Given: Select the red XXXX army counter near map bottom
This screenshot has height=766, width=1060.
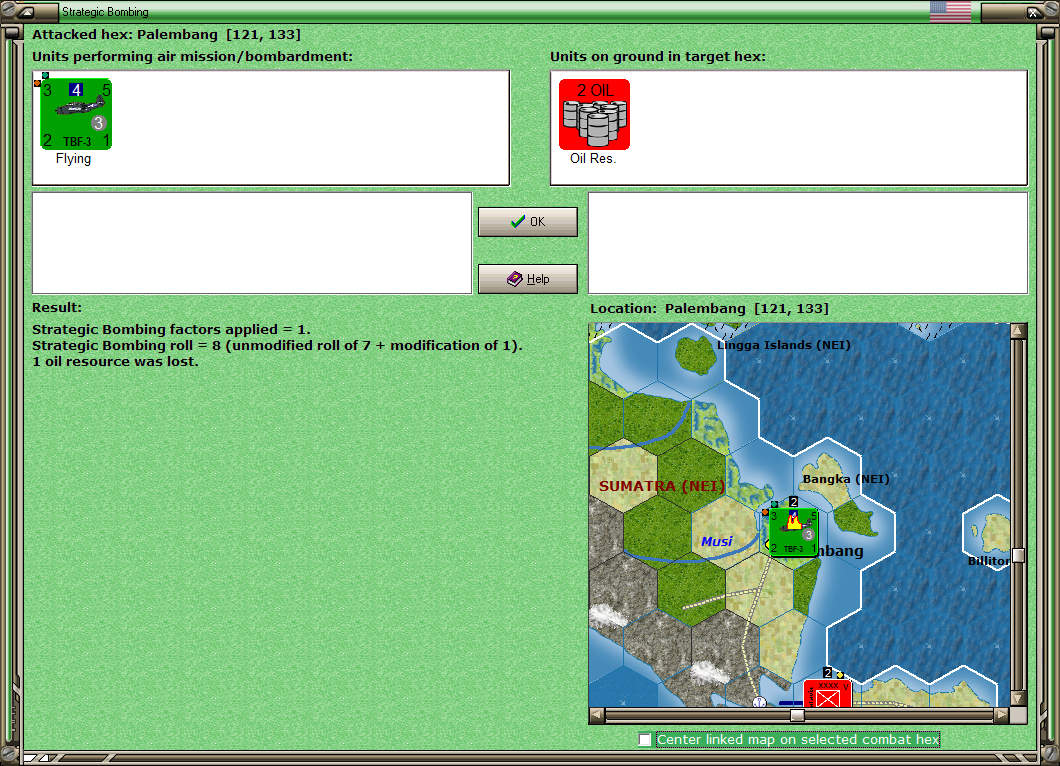Looking at the screenshot, I should point(828,694).
